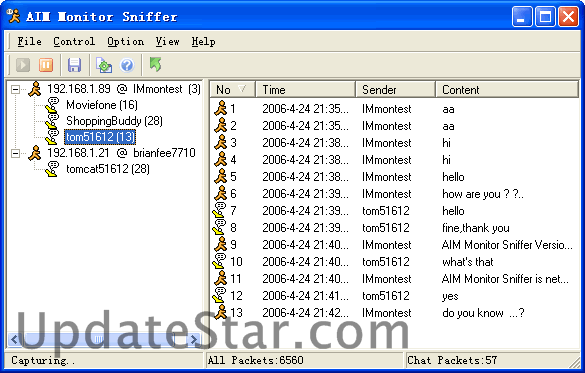Sort by the Sender column header

point(395,90)
